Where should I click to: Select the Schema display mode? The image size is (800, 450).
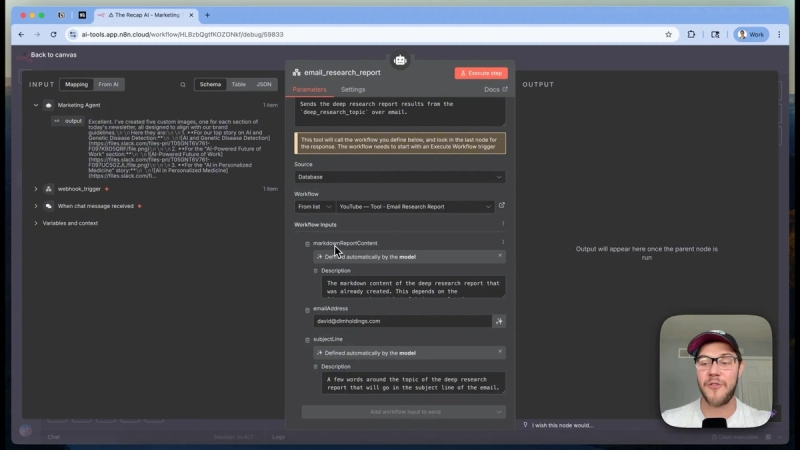[210, 84]
